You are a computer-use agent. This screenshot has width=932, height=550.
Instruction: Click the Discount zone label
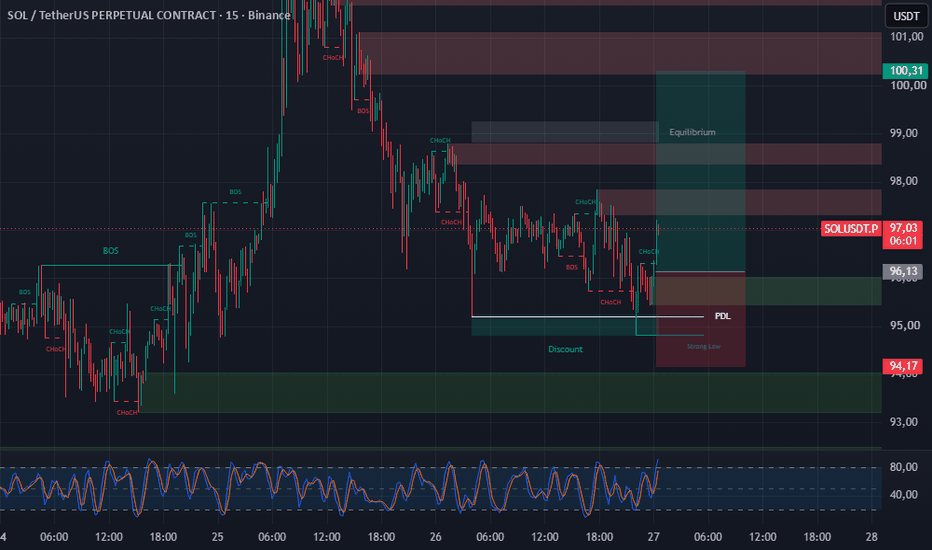click(565, 349)
